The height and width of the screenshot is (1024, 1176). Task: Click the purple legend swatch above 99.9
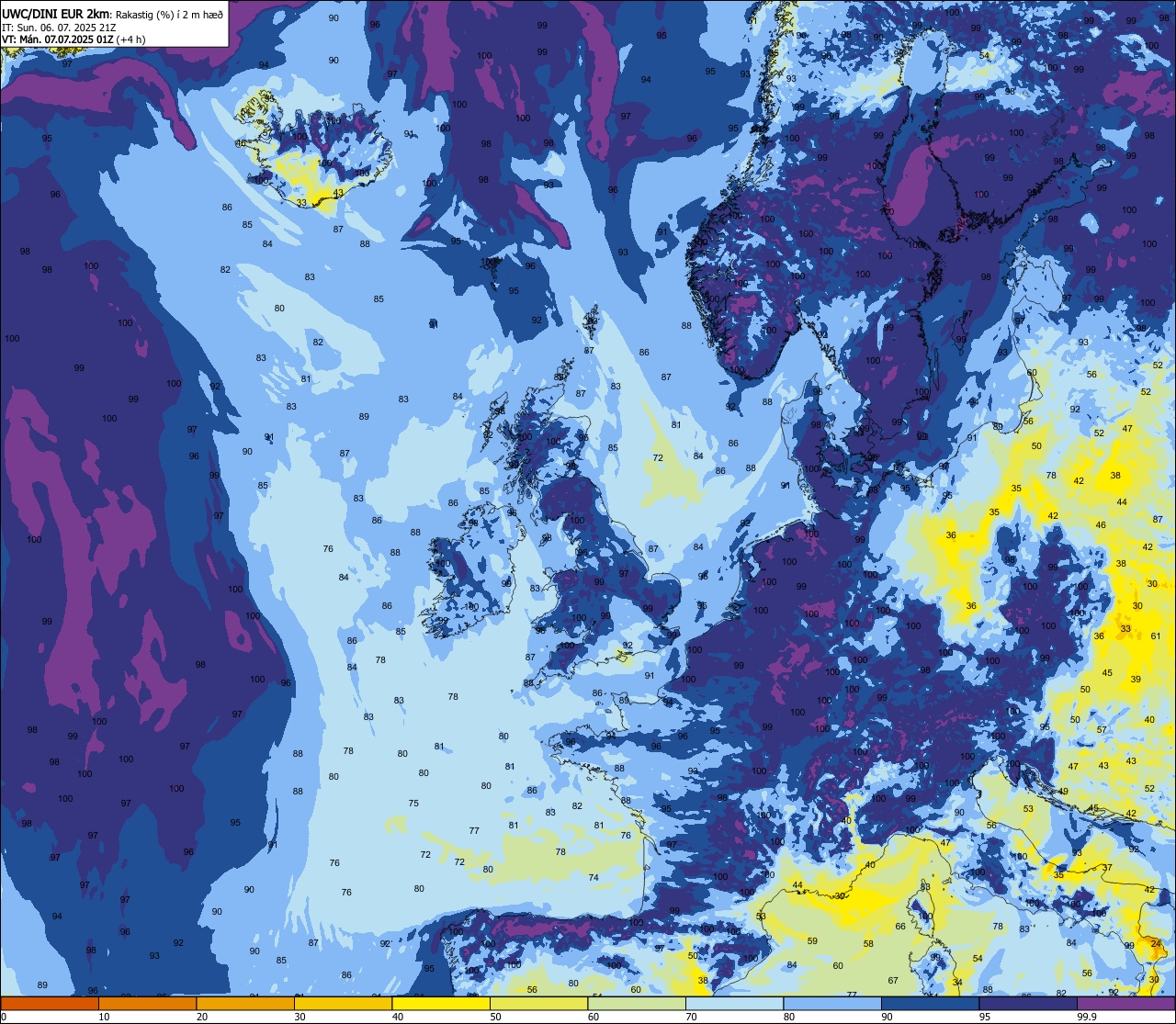[1125, 1004]
